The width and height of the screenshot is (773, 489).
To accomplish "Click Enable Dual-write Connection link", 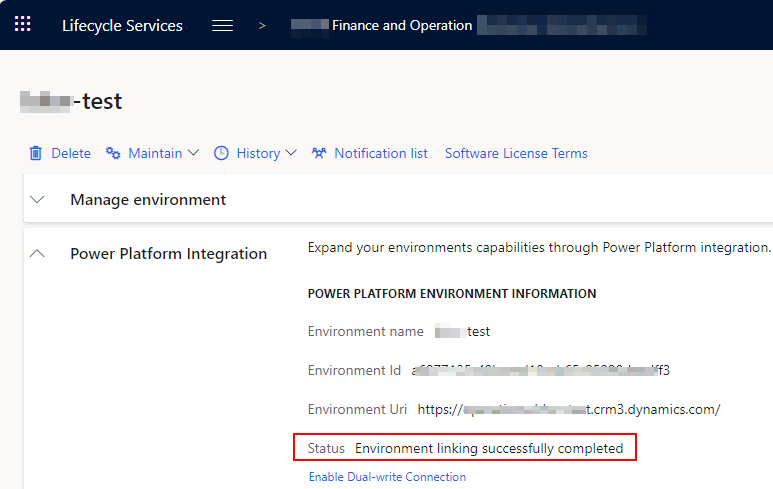I will coord(387,477).
